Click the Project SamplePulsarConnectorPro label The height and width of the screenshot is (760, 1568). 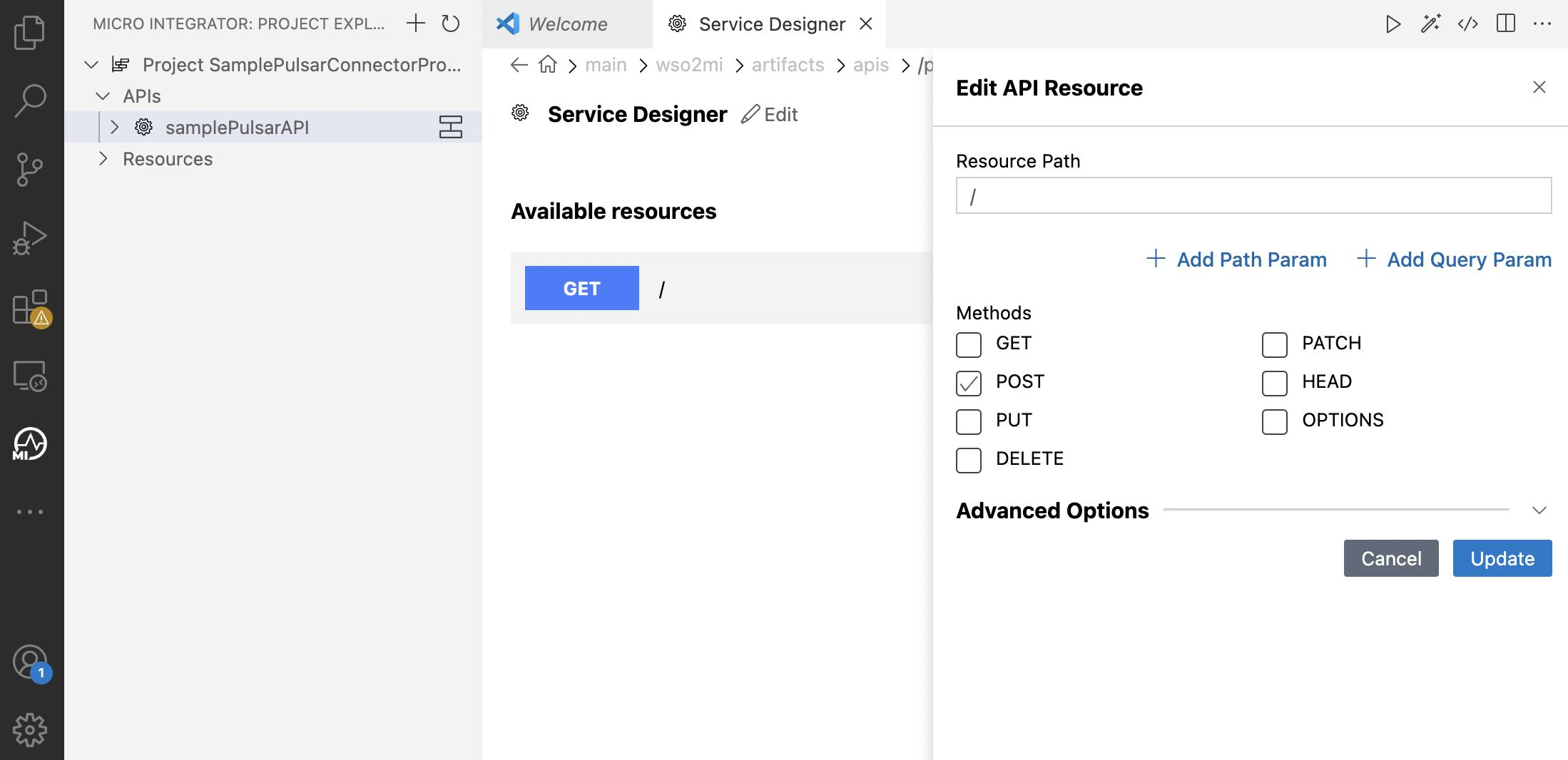point(302,65)
